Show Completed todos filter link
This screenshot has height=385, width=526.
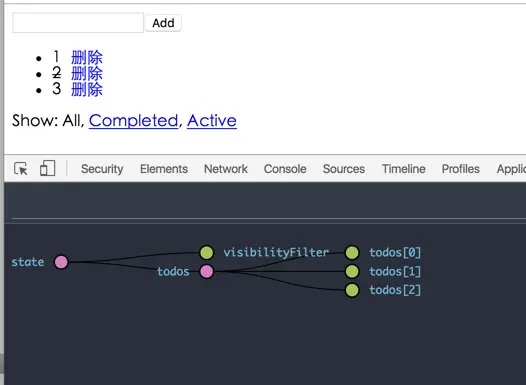click(x=133, y=120)
